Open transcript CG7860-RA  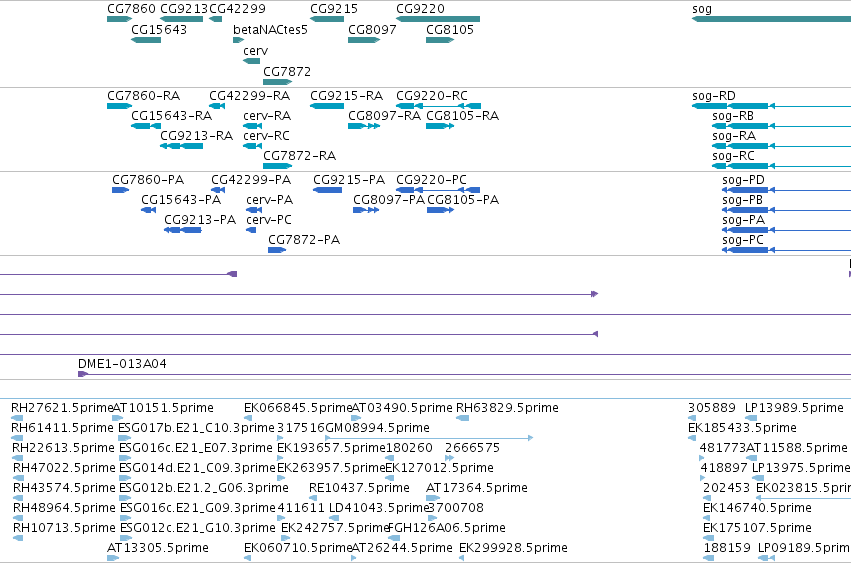point(144,96)
